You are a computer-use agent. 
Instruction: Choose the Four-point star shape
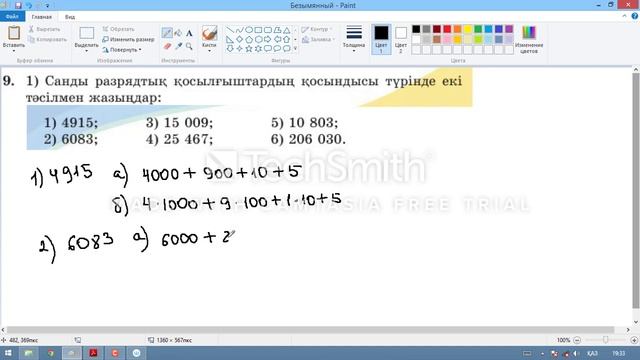pyautogui.click(x=239, y=49)
